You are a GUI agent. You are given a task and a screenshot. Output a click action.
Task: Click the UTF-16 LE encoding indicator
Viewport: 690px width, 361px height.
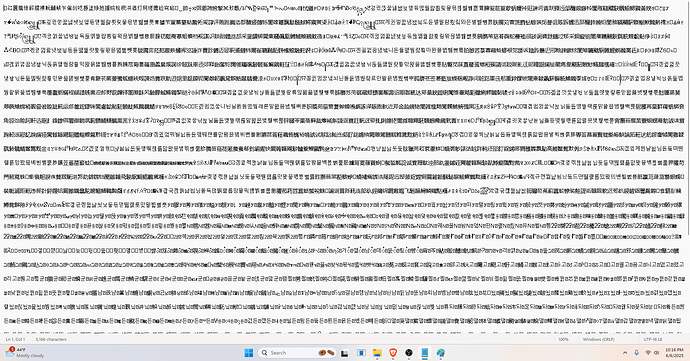click(x=653, y=339)
